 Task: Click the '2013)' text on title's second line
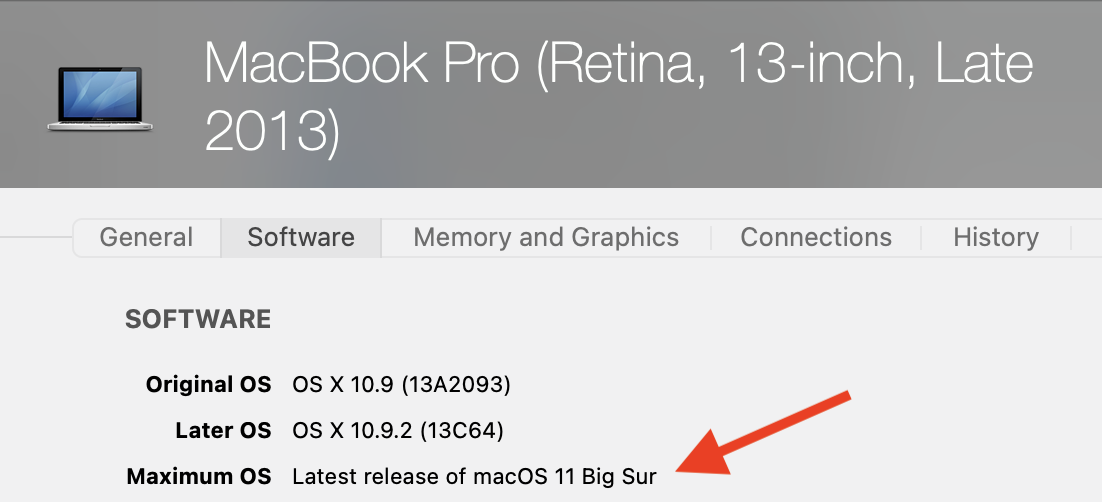(272, 130)
